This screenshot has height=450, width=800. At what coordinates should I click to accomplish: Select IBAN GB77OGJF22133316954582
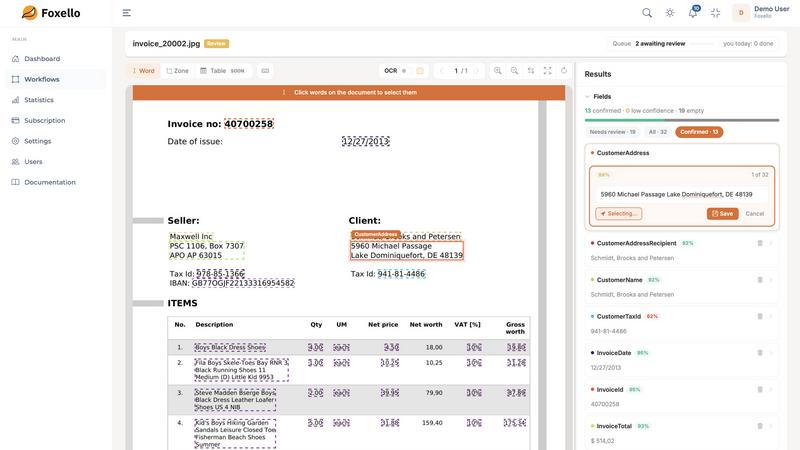243,283
